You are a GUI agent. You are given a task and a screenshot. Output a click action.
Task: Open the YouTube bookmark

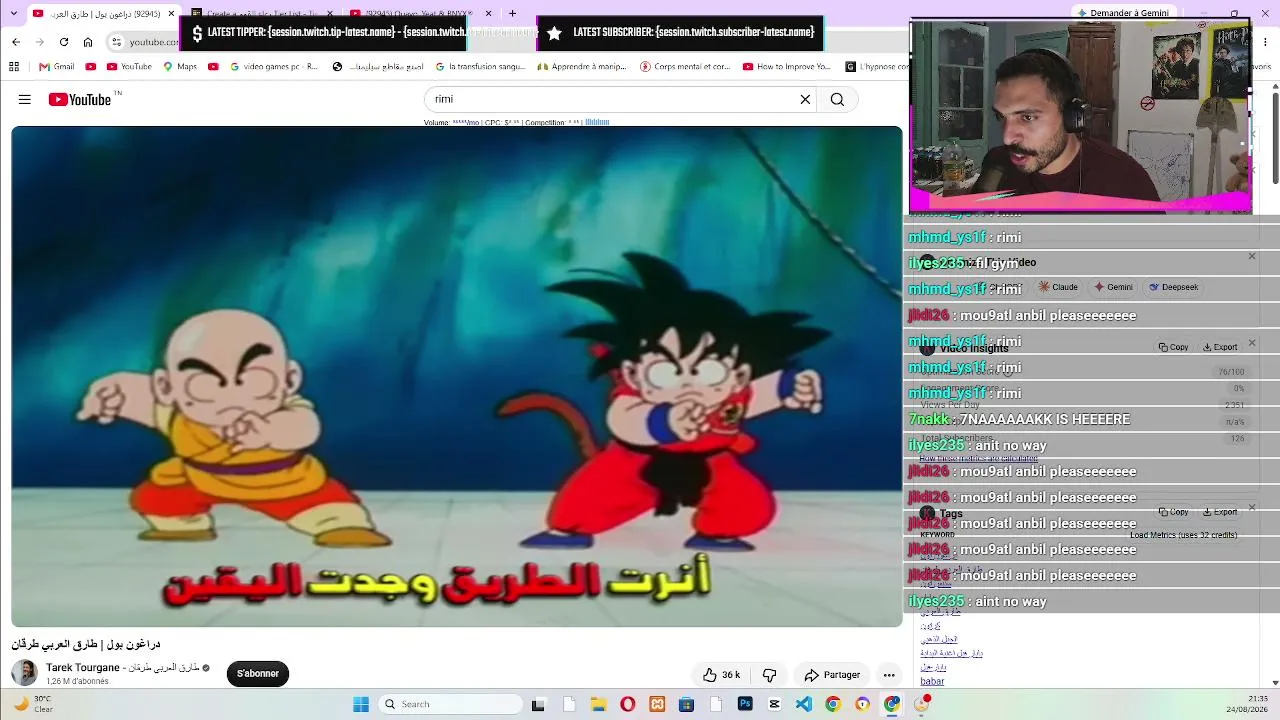pos(128,67)
